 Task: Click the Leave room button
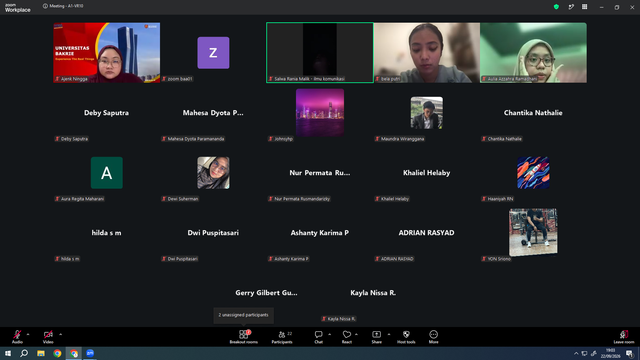[x=624, y=337]
